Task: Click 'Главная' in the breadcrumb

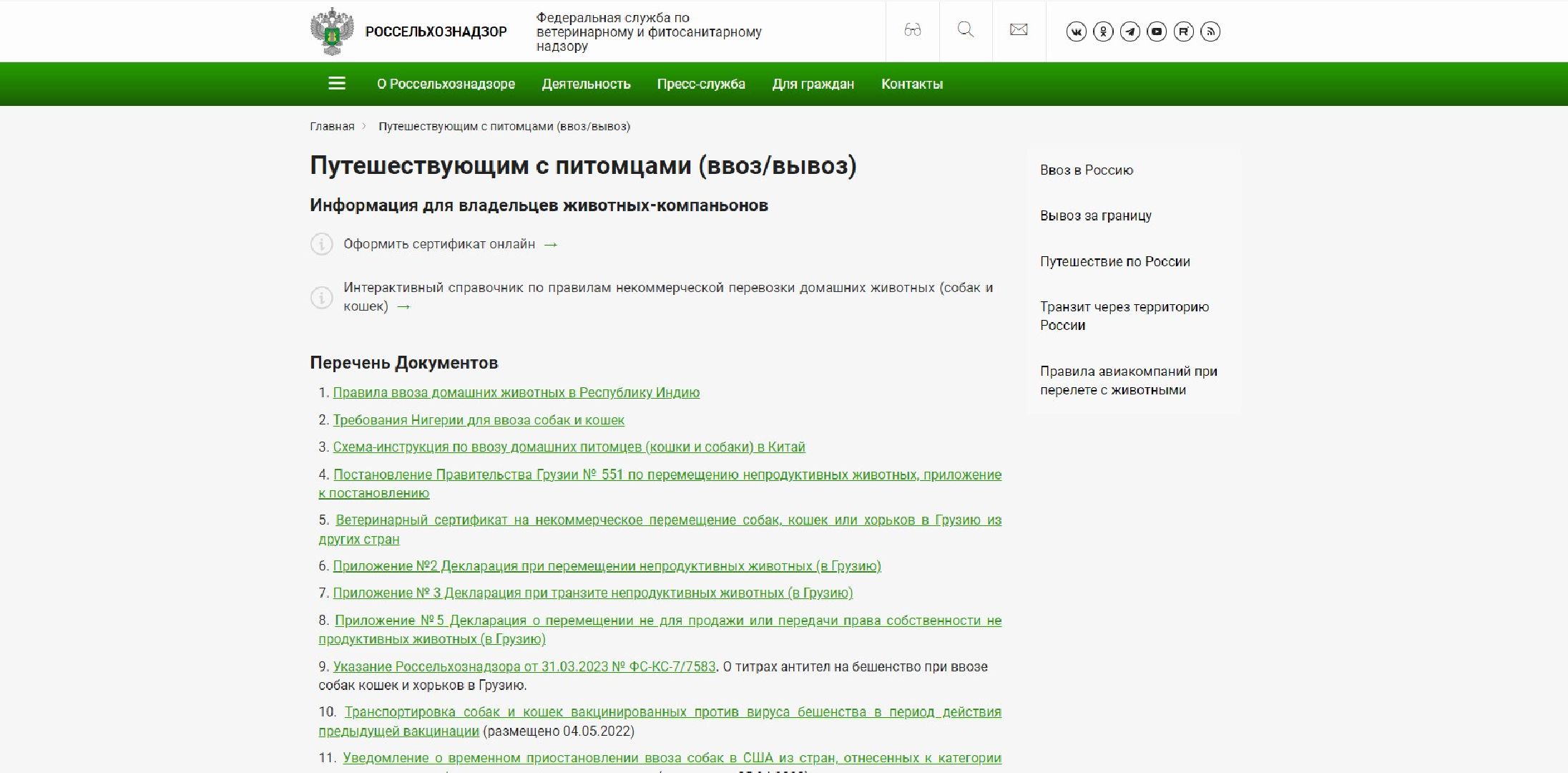Action: pyautogui.click(x=332, y=127)
